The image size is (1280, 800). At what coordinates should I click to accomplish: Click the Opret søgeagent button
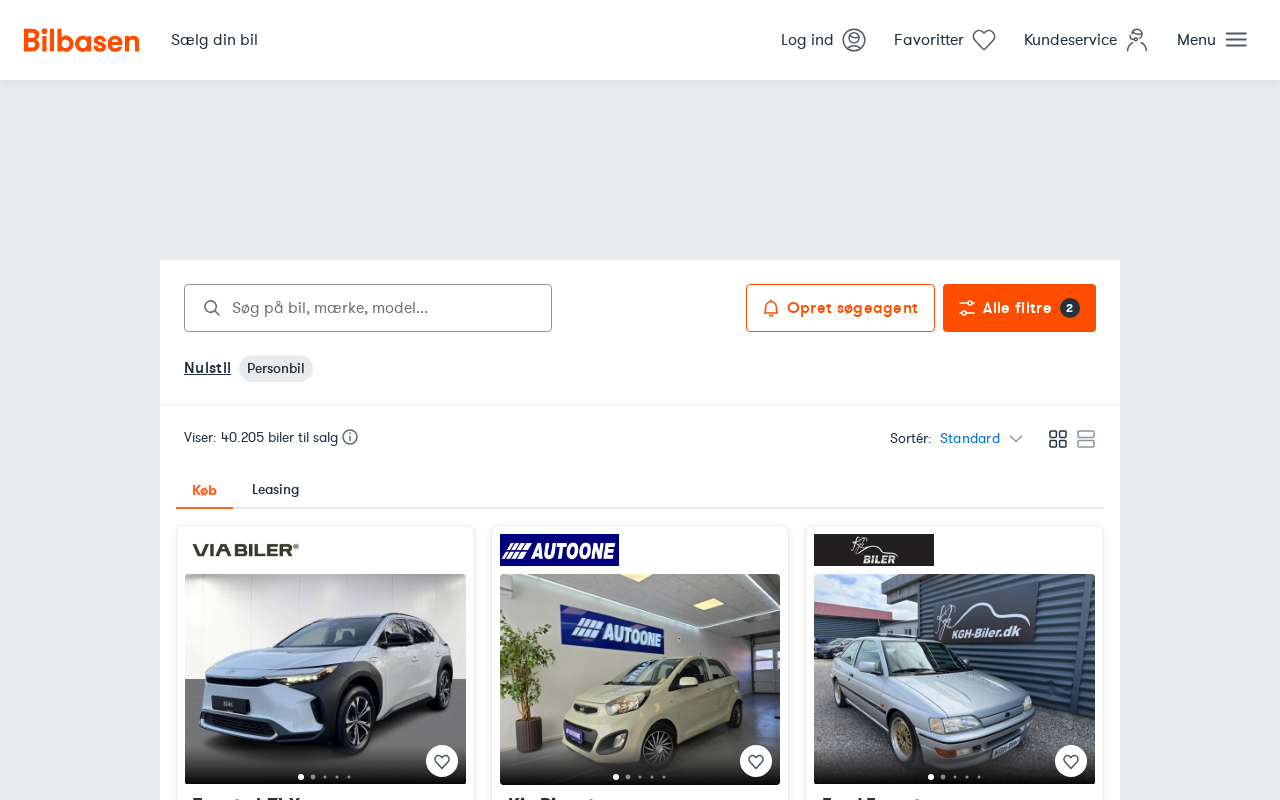840,308
